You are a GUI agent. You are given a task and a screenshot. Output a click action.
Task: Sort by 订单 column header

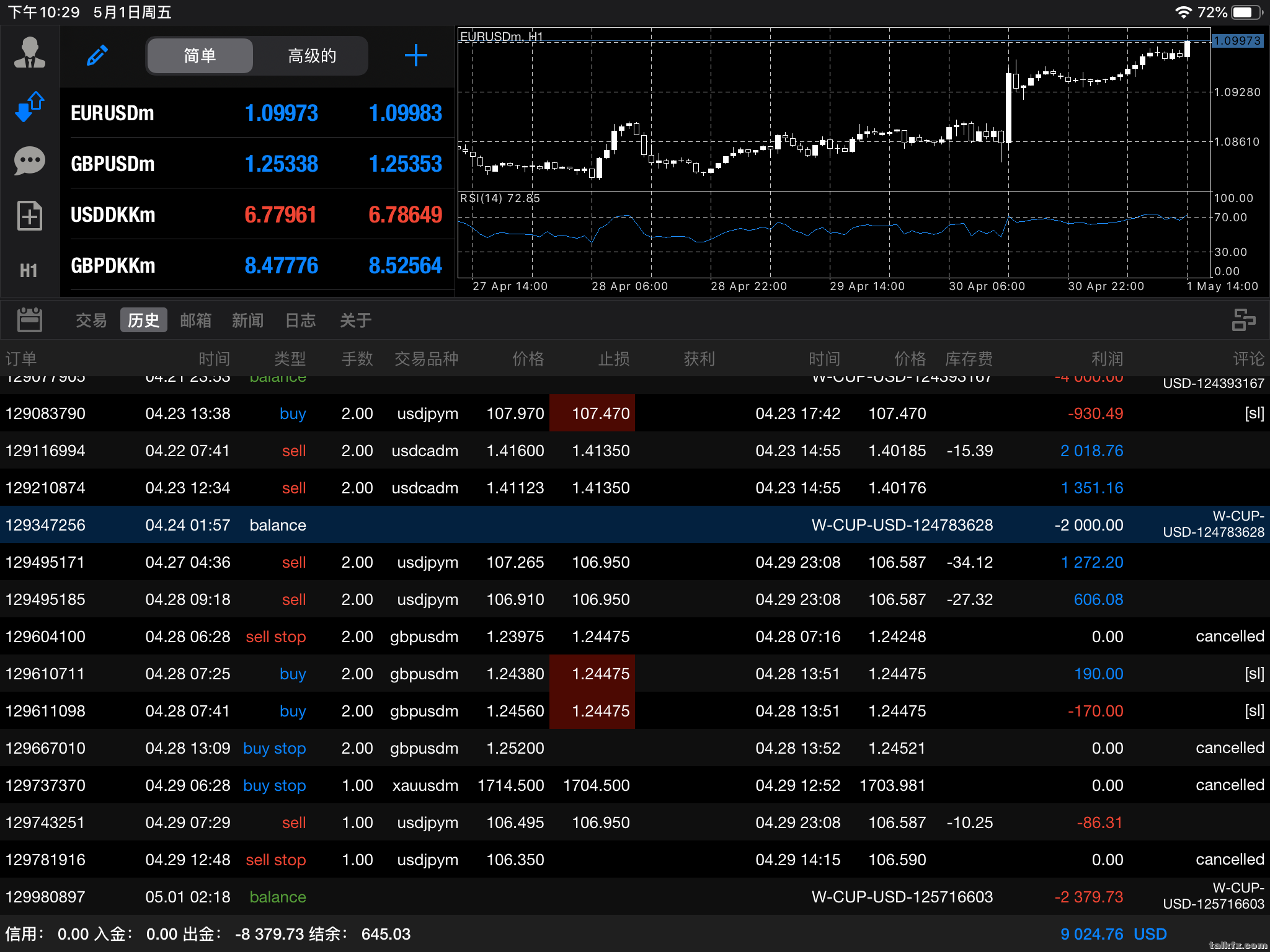21,358
